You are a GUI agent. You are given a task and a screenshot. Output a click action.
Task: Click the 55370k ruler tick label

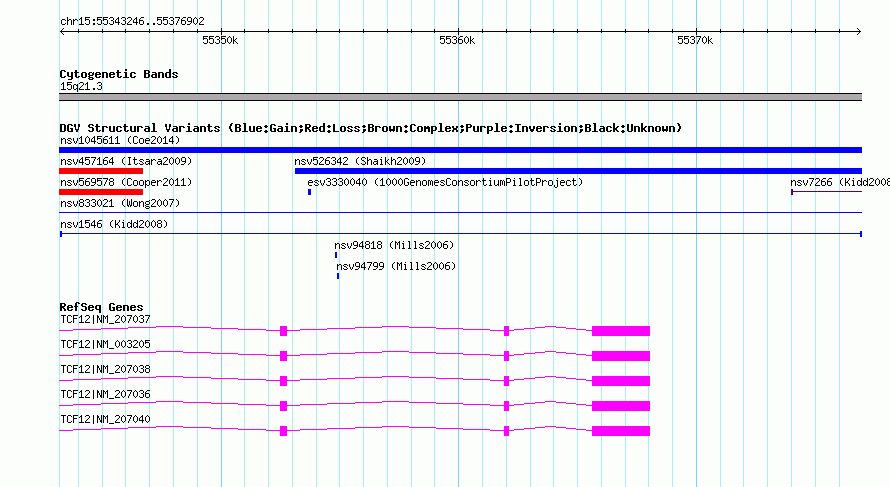pyautogui.click(x=695, y=40)
